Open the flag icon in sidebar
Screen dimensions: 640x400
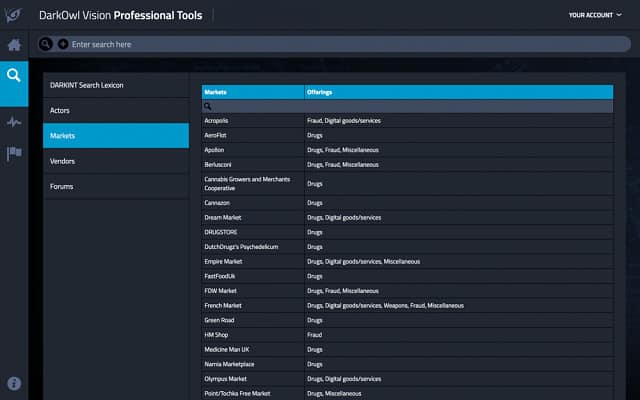14,154
